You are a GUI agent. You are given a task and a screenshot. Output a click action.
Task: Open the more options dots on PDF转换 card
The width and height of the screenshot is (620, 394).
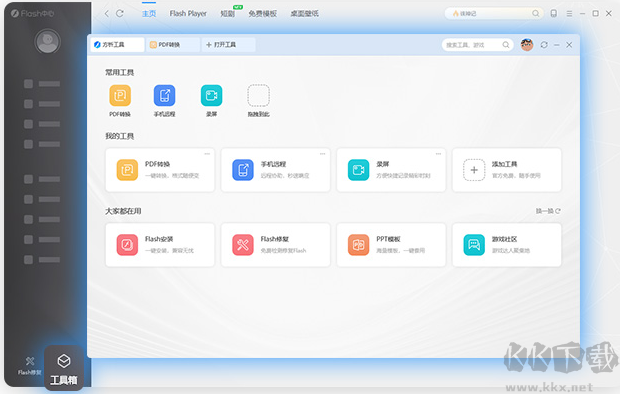click(x=207, y=153)
